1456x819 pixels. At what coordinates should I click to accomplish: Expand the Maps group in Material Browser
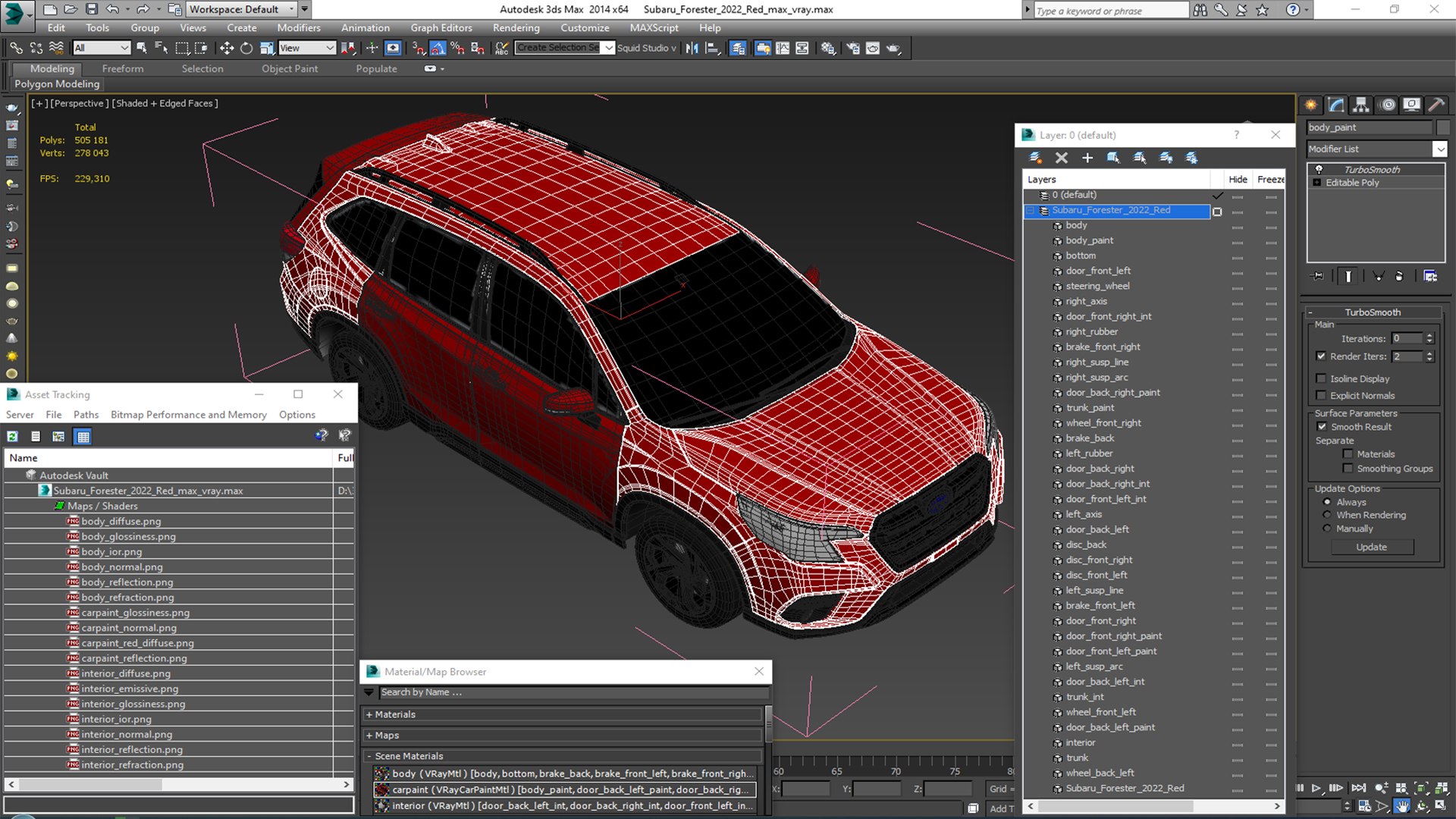pyautogui.click(x=369, y=736)
